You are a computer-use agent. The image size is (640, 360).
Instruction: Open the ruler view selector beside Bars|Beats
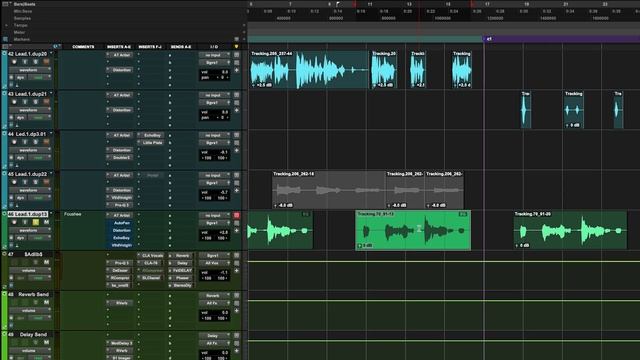(7, 4)
